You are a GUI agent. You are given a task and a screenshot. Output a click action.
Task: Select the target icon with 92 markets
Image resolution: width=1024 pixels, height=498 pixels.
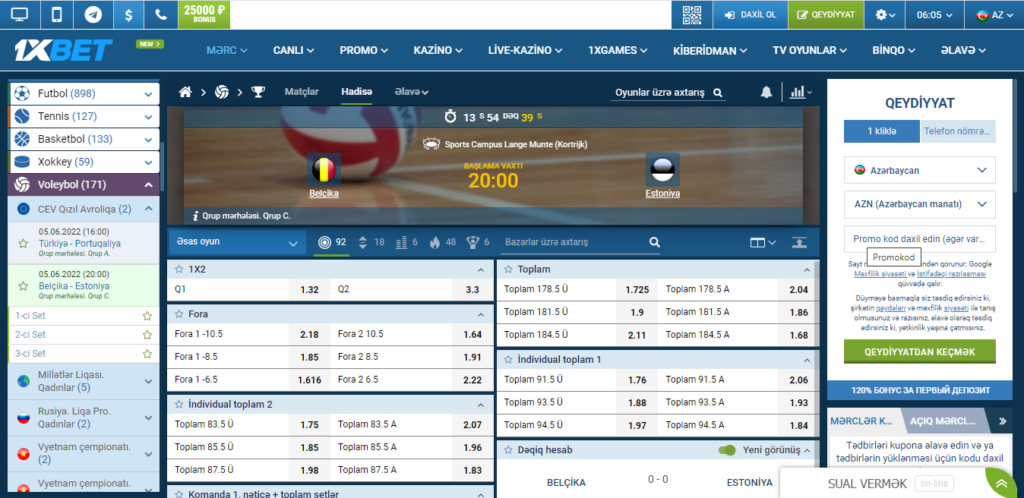tap(332, 242)
